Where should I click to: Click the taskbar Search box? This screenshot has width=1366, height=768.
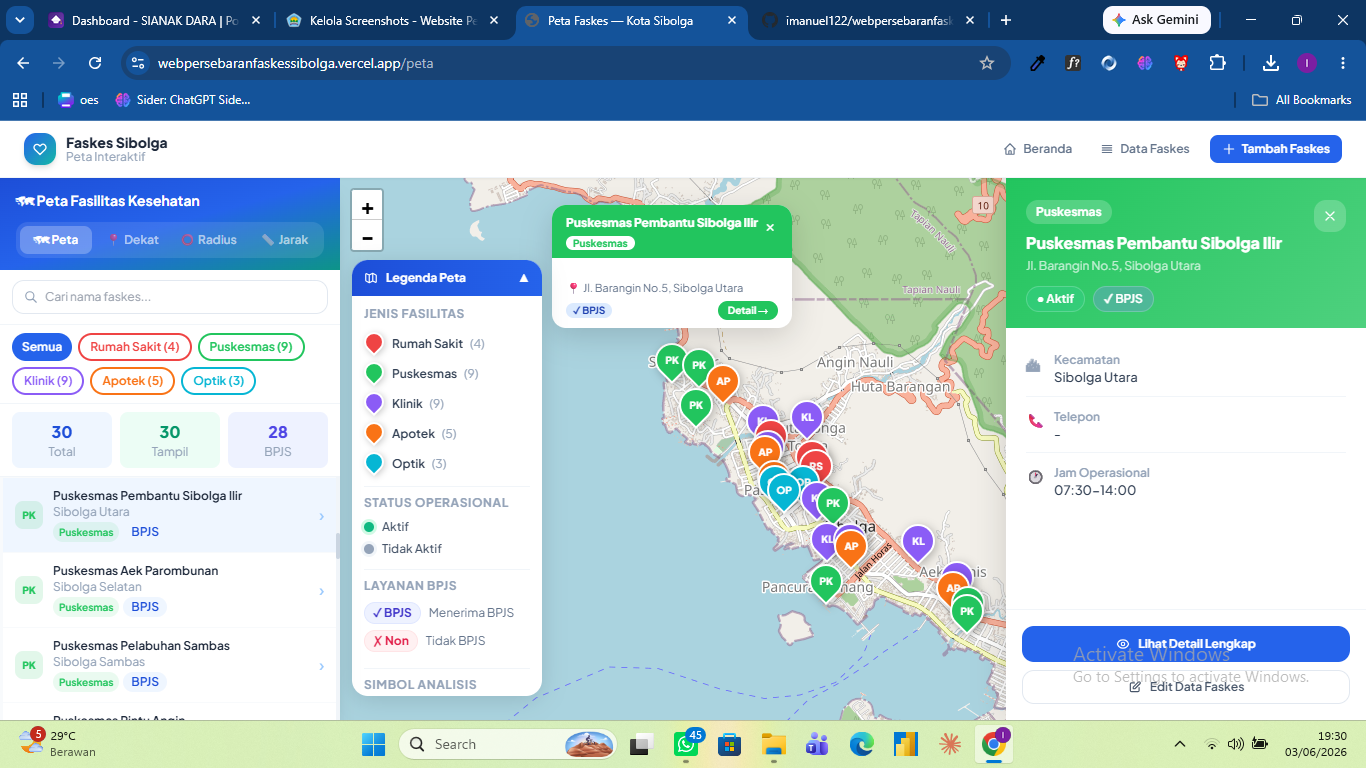(509, 744)
